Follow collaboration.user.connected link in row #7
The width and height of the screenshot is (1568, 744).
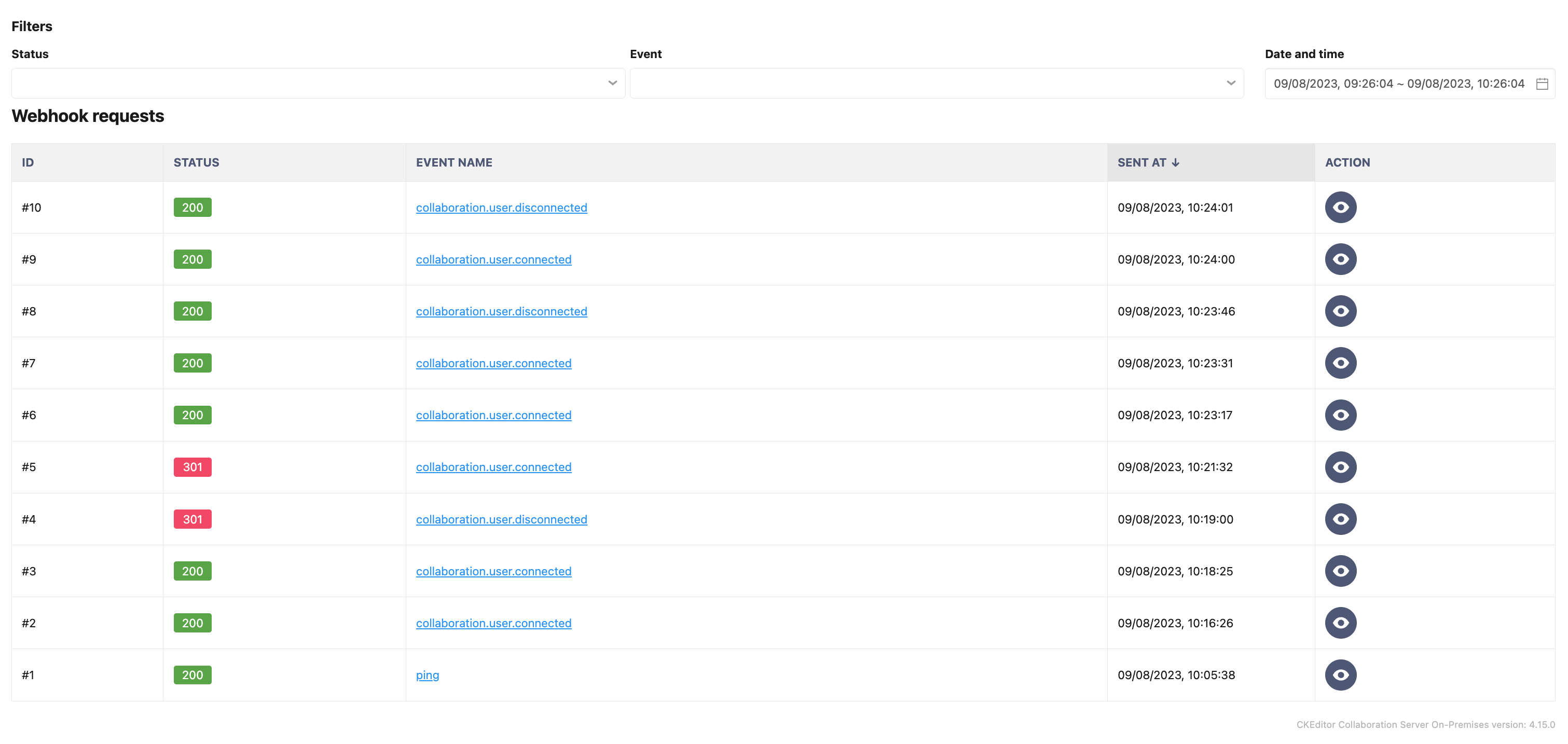point(493,363)
